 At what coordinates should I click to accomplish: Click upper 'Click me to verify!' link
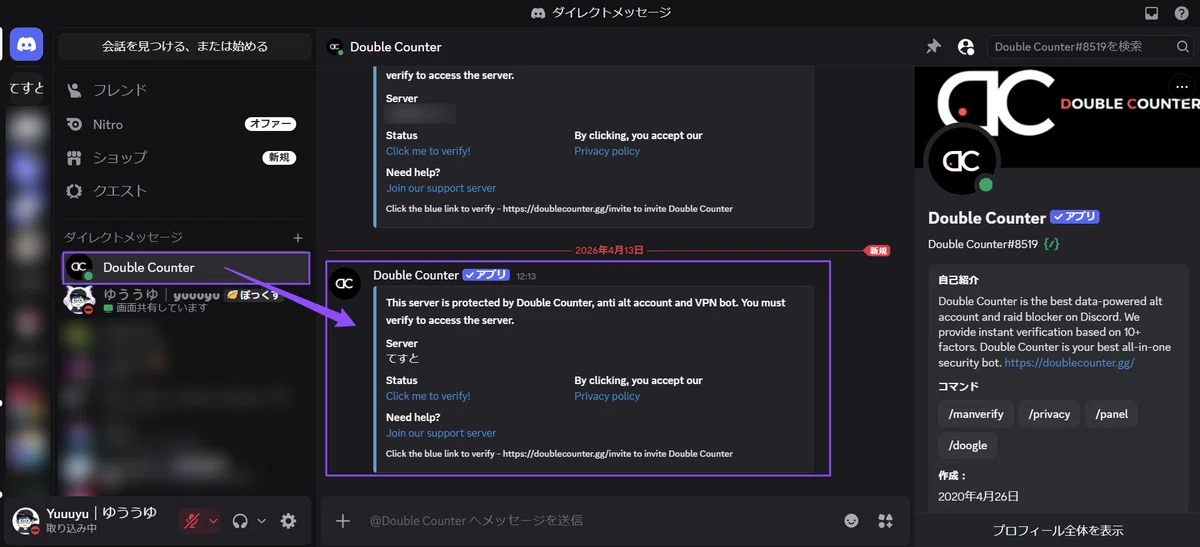click(428, 151)
